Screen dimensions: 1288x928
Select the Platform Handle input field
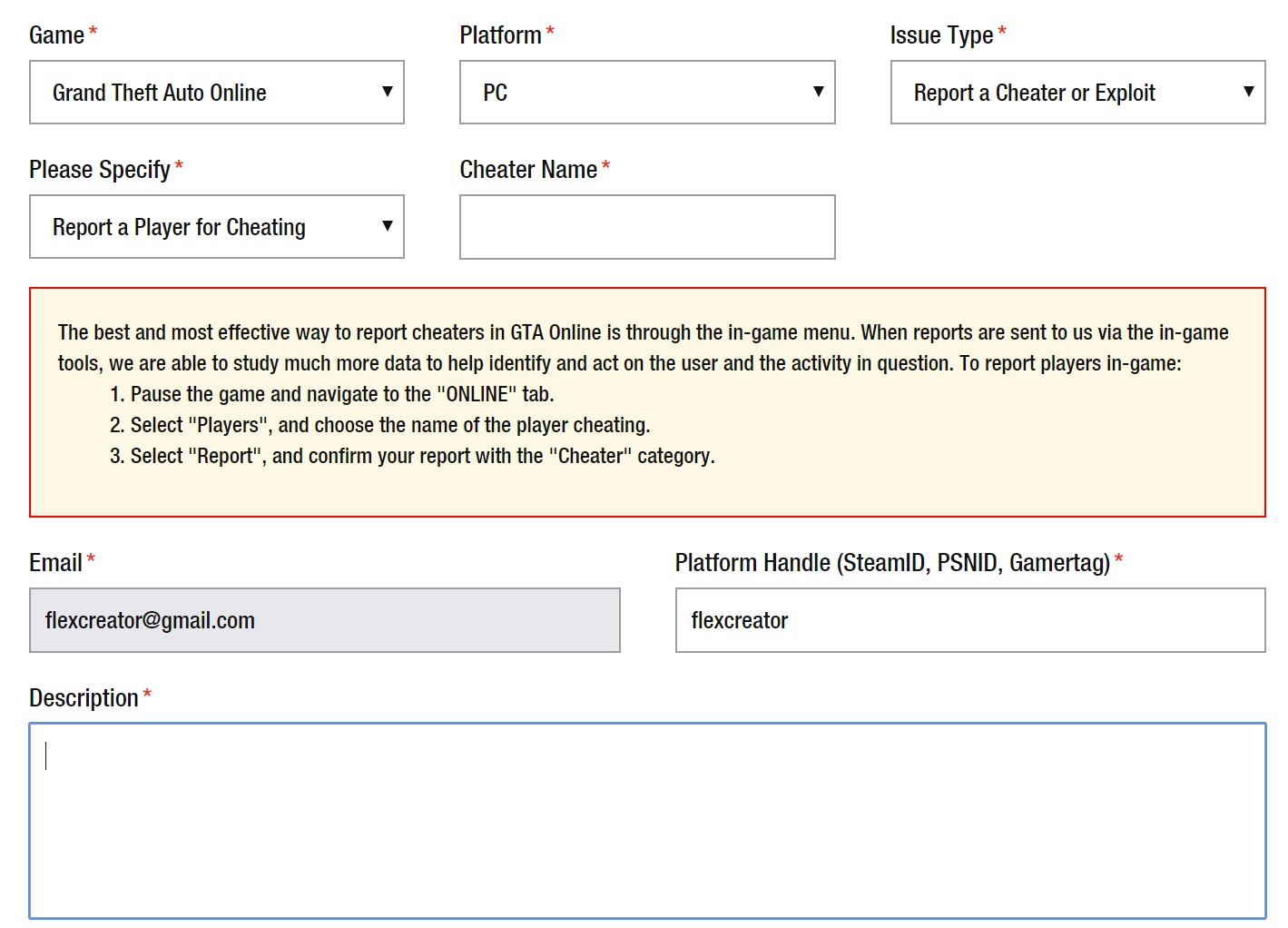[x=969, y=620]
